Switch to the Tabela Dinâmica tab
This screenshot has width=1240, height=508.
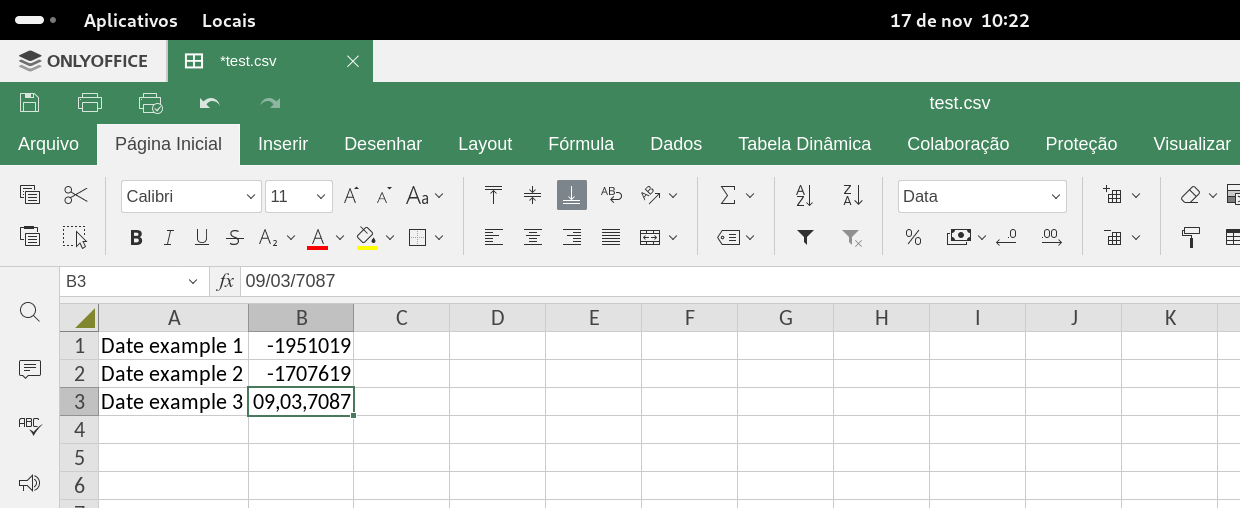coord(804,144)
